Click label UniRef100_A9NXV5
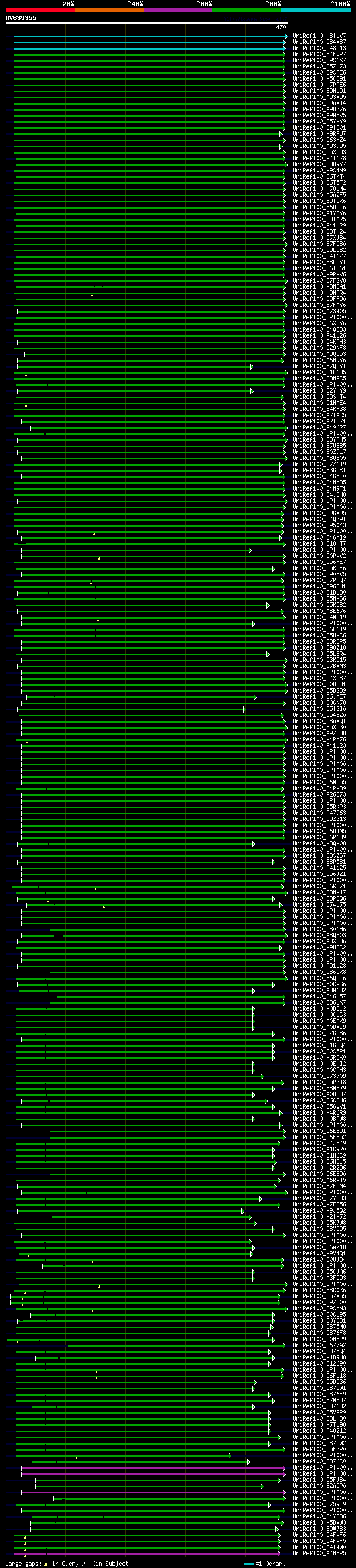This screenshot has width=356, height=1568. tap(319, 115)
